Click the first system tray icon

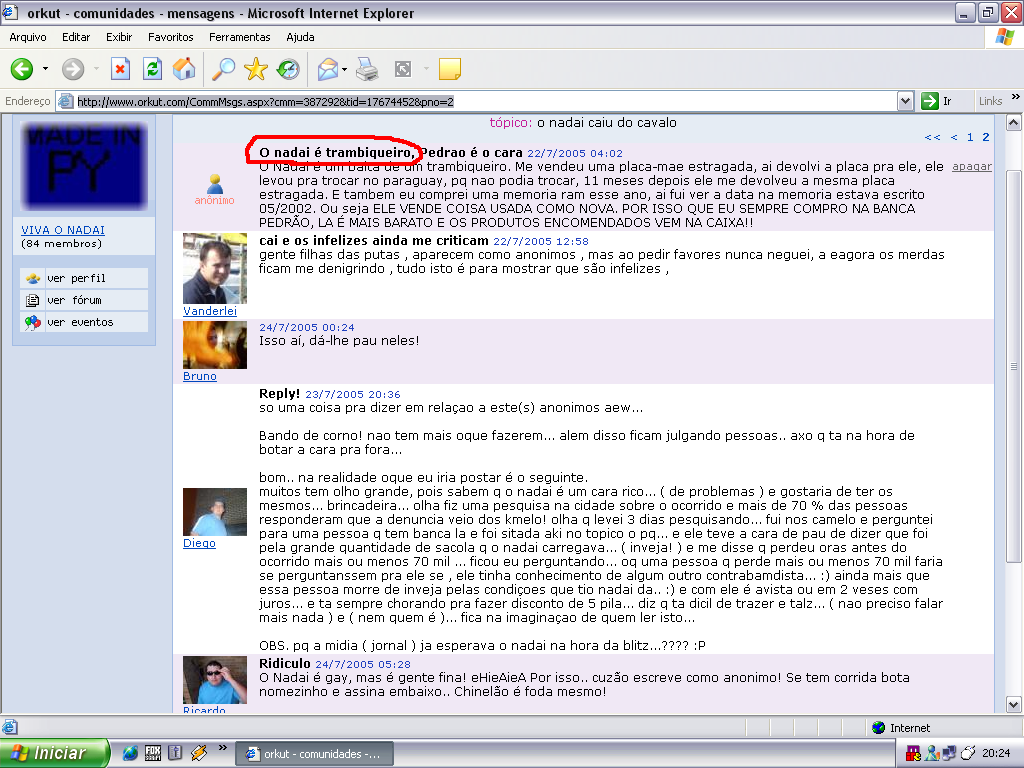[x=913, y=754]
